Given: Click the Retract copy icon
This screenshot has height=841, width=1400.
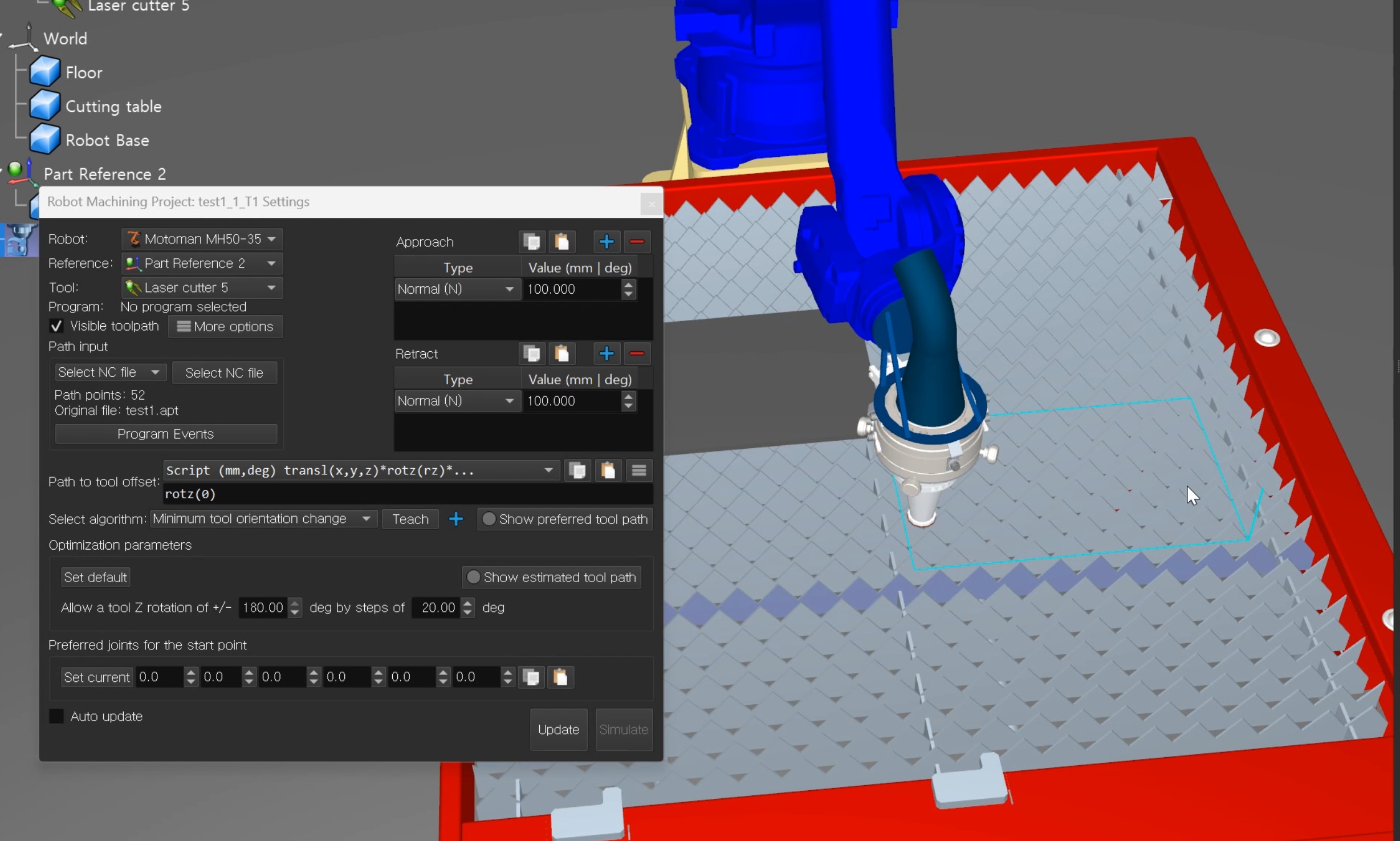Looking at the screenshot, I should [531, 354].
